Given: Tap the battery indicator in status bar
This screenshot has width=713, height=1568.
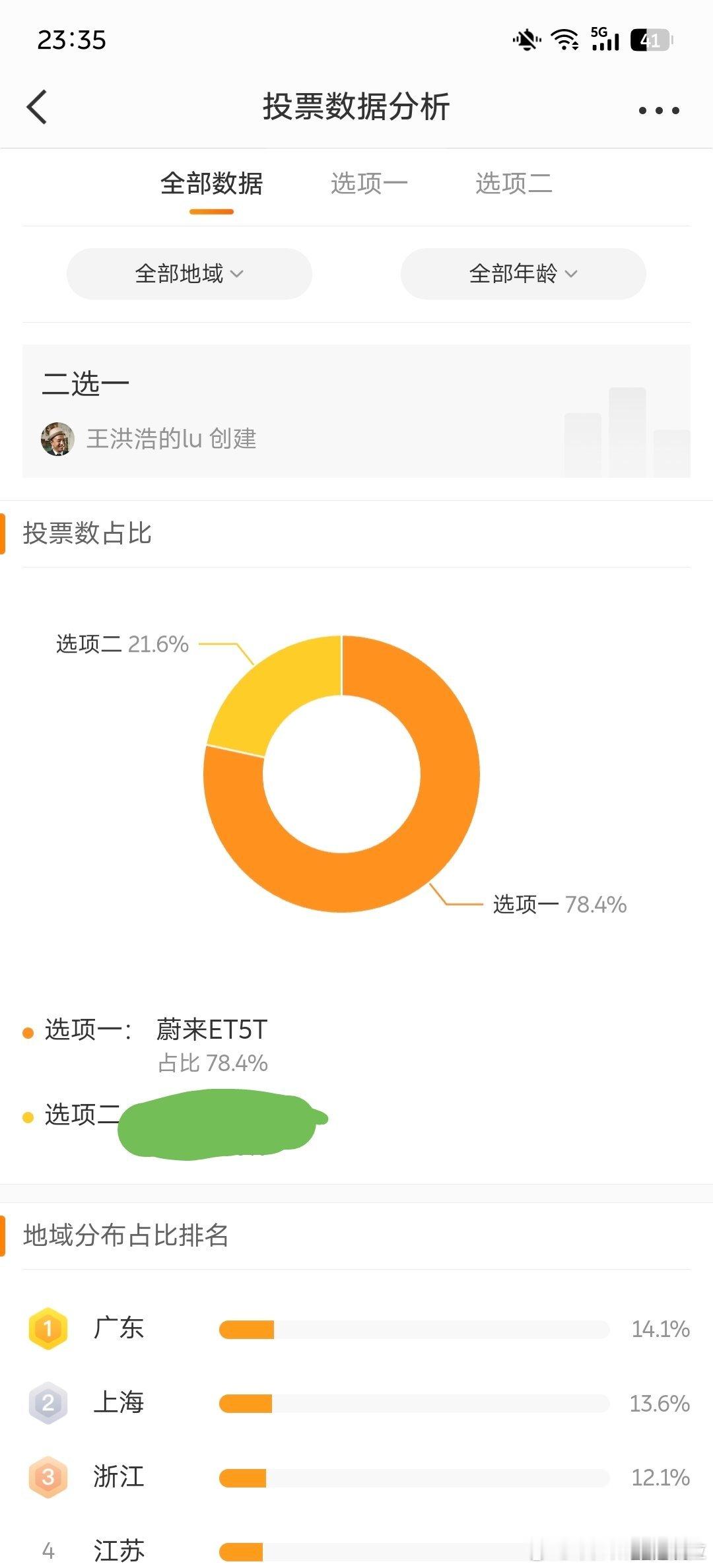Looking at the screenshot, I should point(652,40).
